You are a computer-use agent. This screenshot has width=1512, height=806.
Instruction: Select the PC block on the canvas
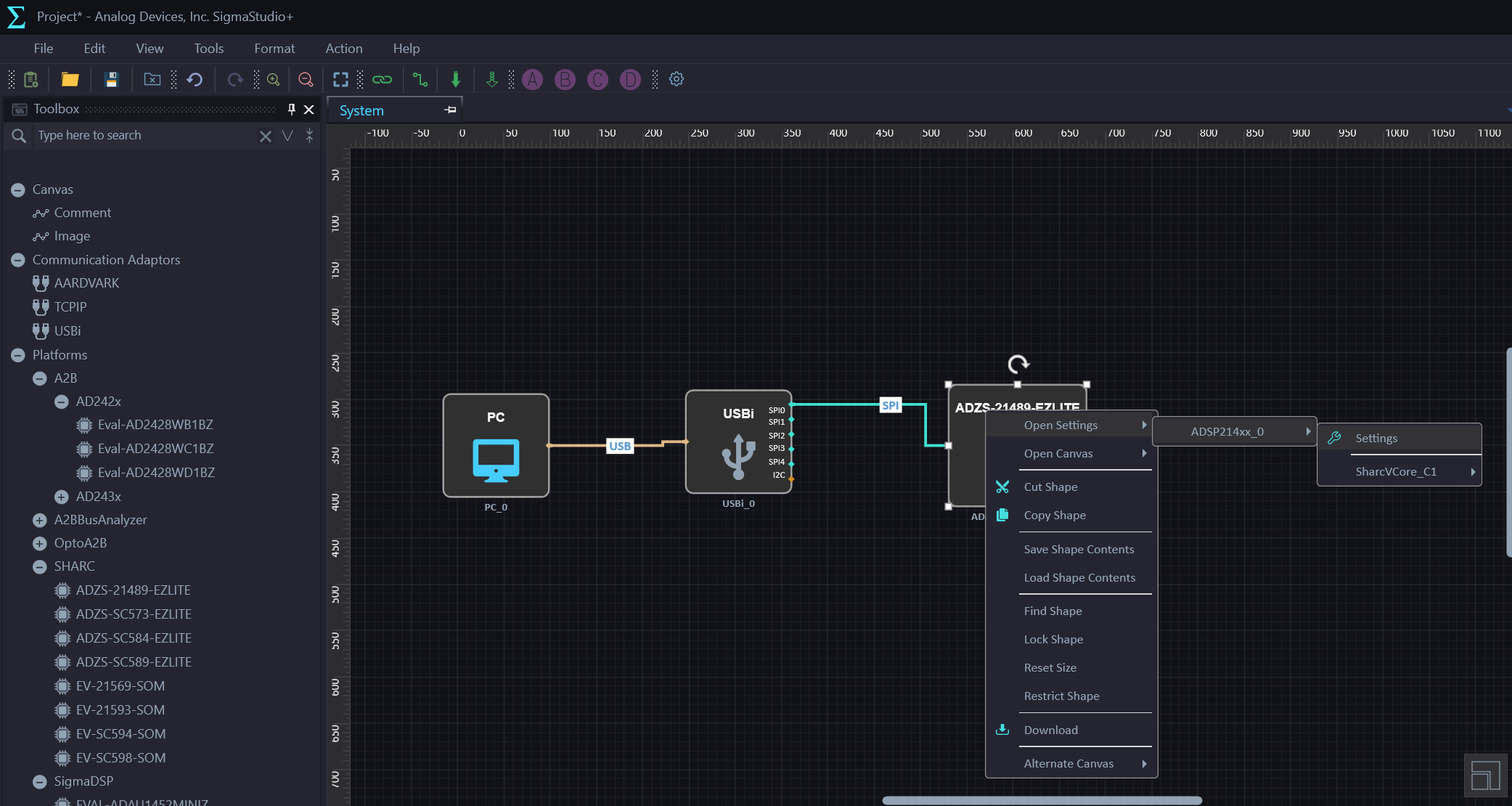coord(496,445)
